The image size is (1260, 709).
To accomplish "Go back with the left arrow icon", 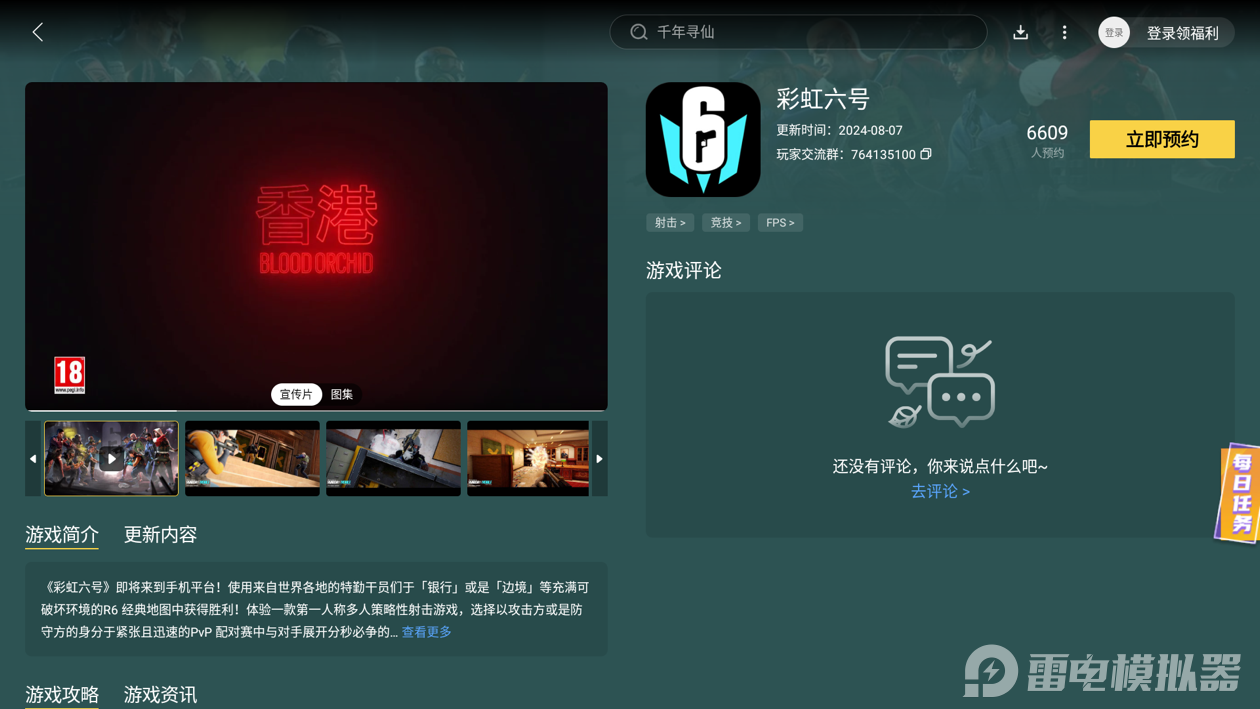I will [x=38, y=32].
